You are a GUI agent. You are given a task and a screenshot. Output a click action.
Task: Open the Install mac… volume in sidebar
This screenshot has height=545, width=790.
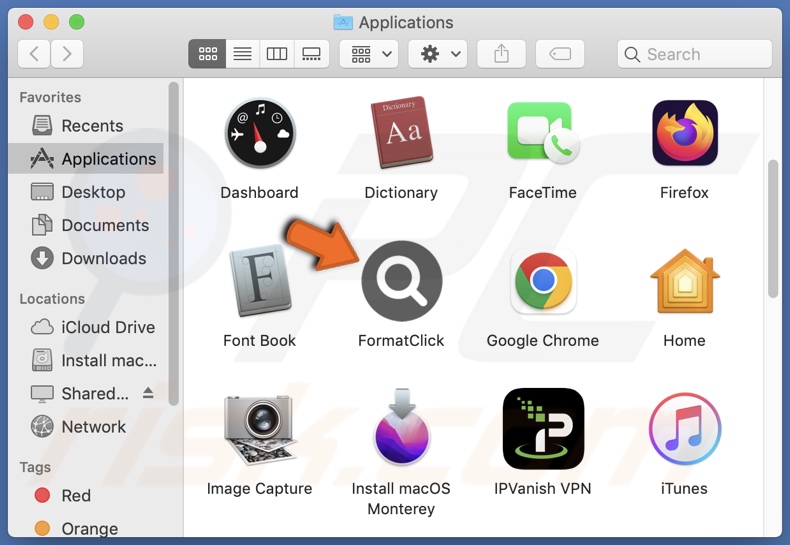tap(86, 361)
